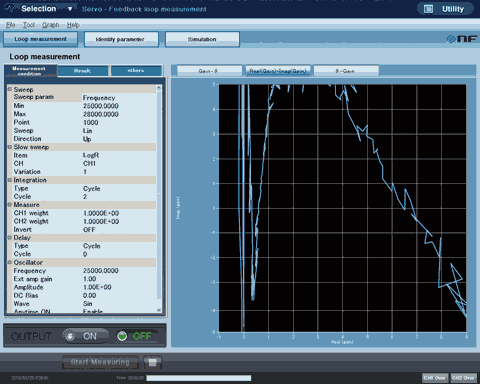Click the measurement time progress bar
The height and width of the screenshot is (384, 480).
[x=199, y=378]
